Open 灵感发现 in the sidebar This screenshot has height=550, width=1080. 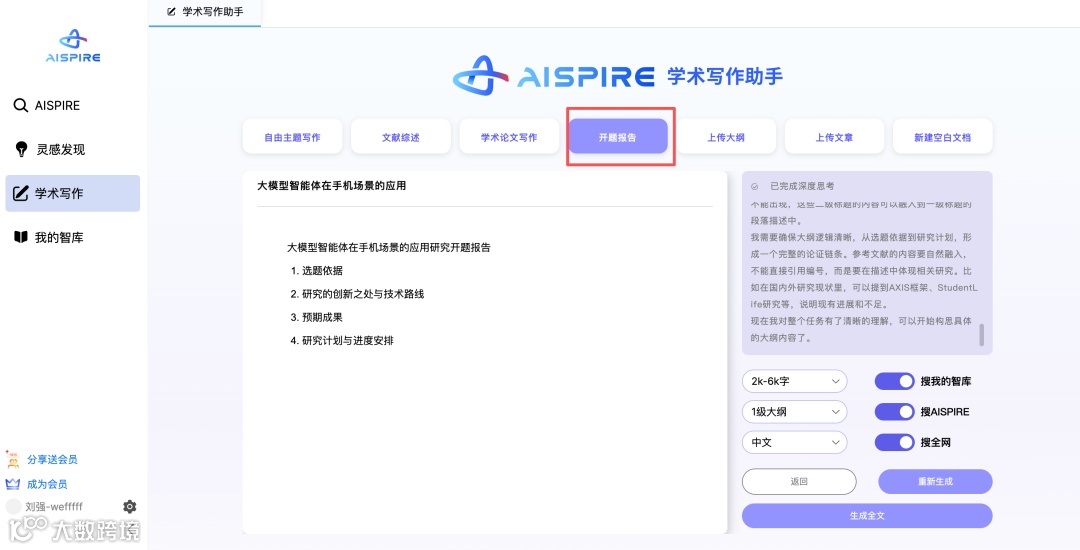72,149
